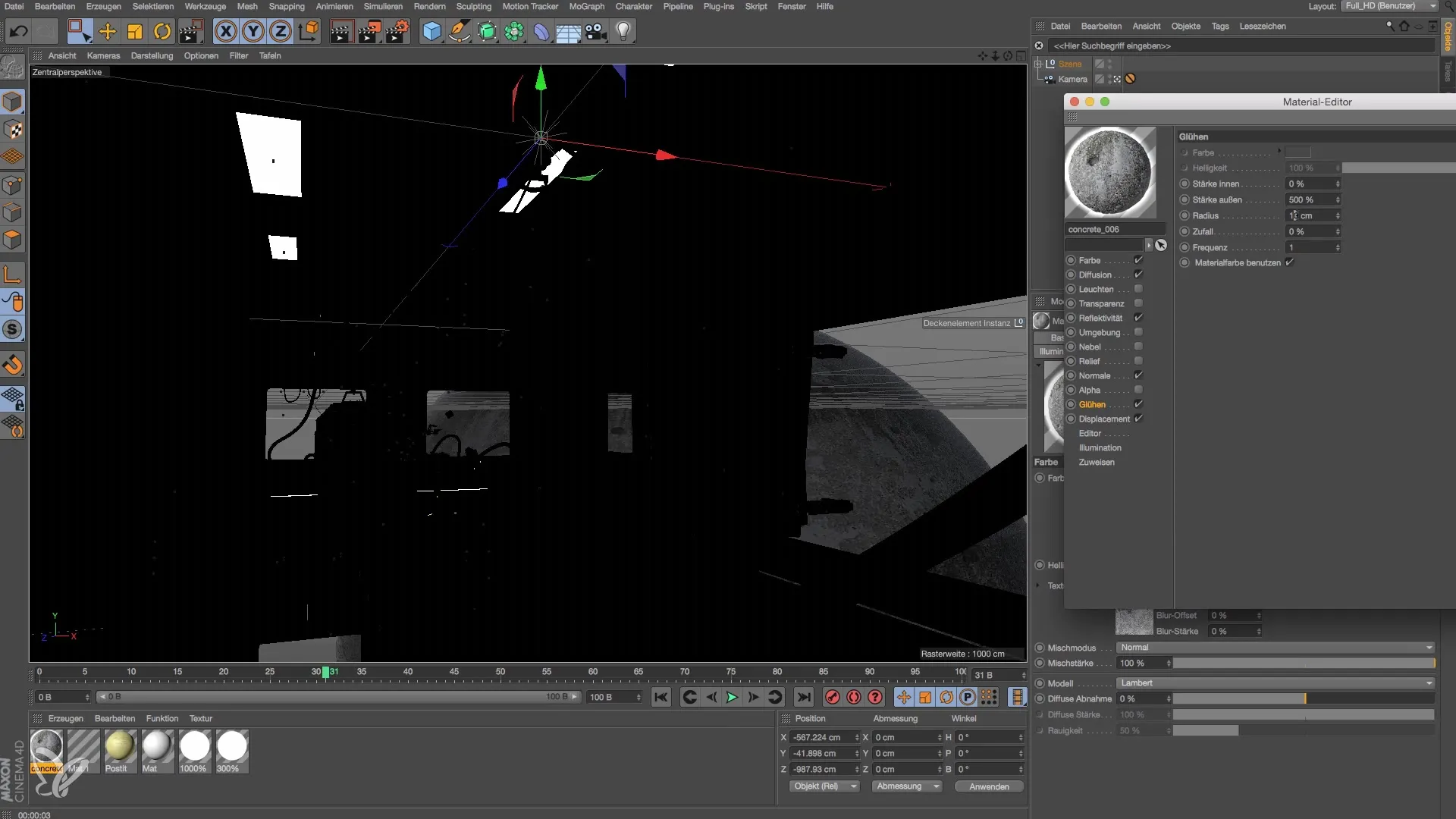The image size is (1456, 819).
Task: Play the animation forward
Action: [x=732, y=697]
